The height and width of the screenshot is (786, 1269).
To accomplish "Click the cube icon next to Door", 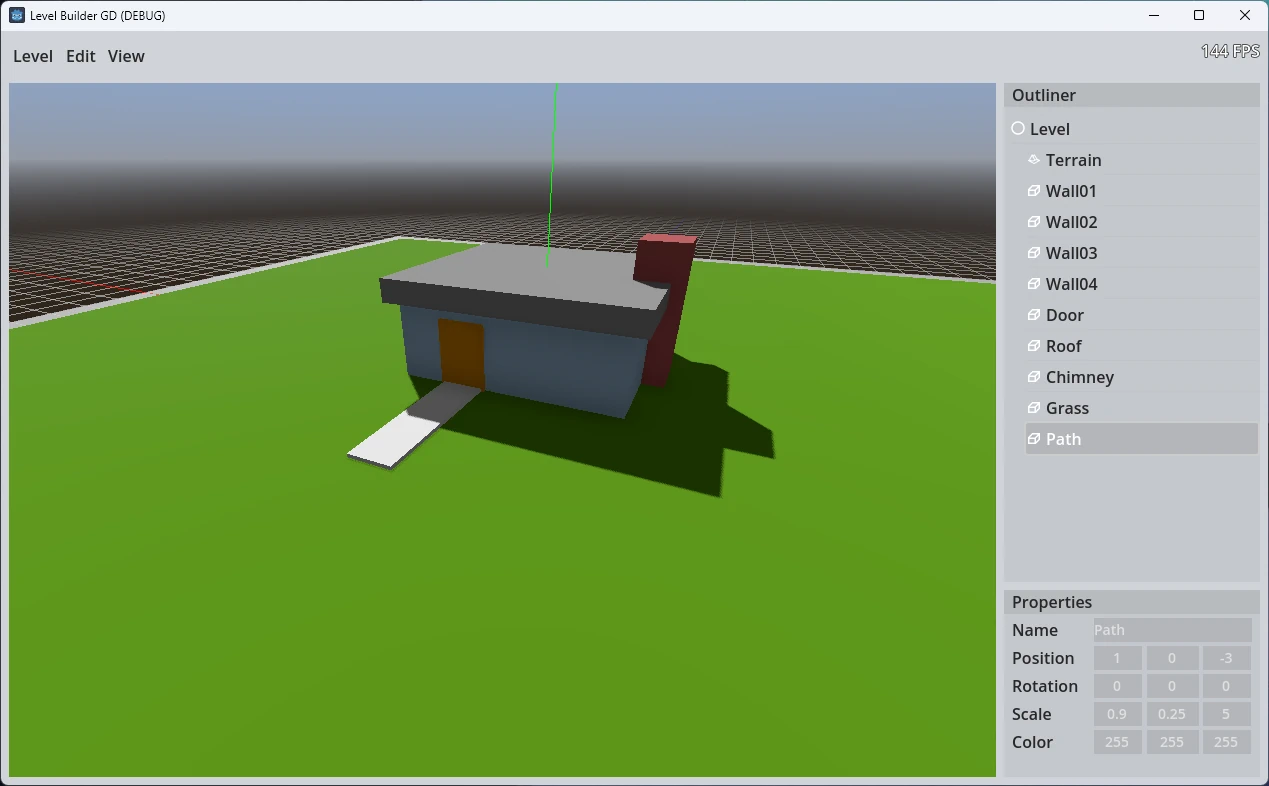I will pos(1034,315).
